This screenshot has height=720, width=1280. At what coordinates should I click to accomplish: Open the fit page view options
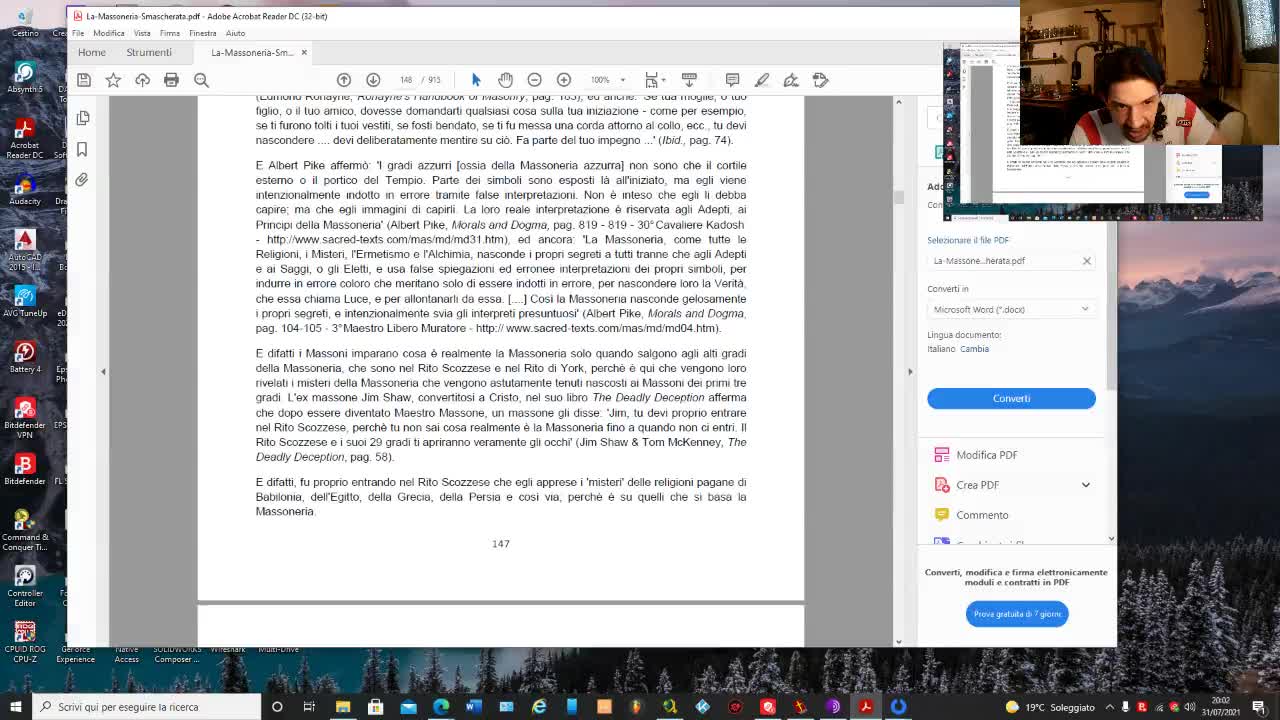pyautogui.click(x=654, y=80)
